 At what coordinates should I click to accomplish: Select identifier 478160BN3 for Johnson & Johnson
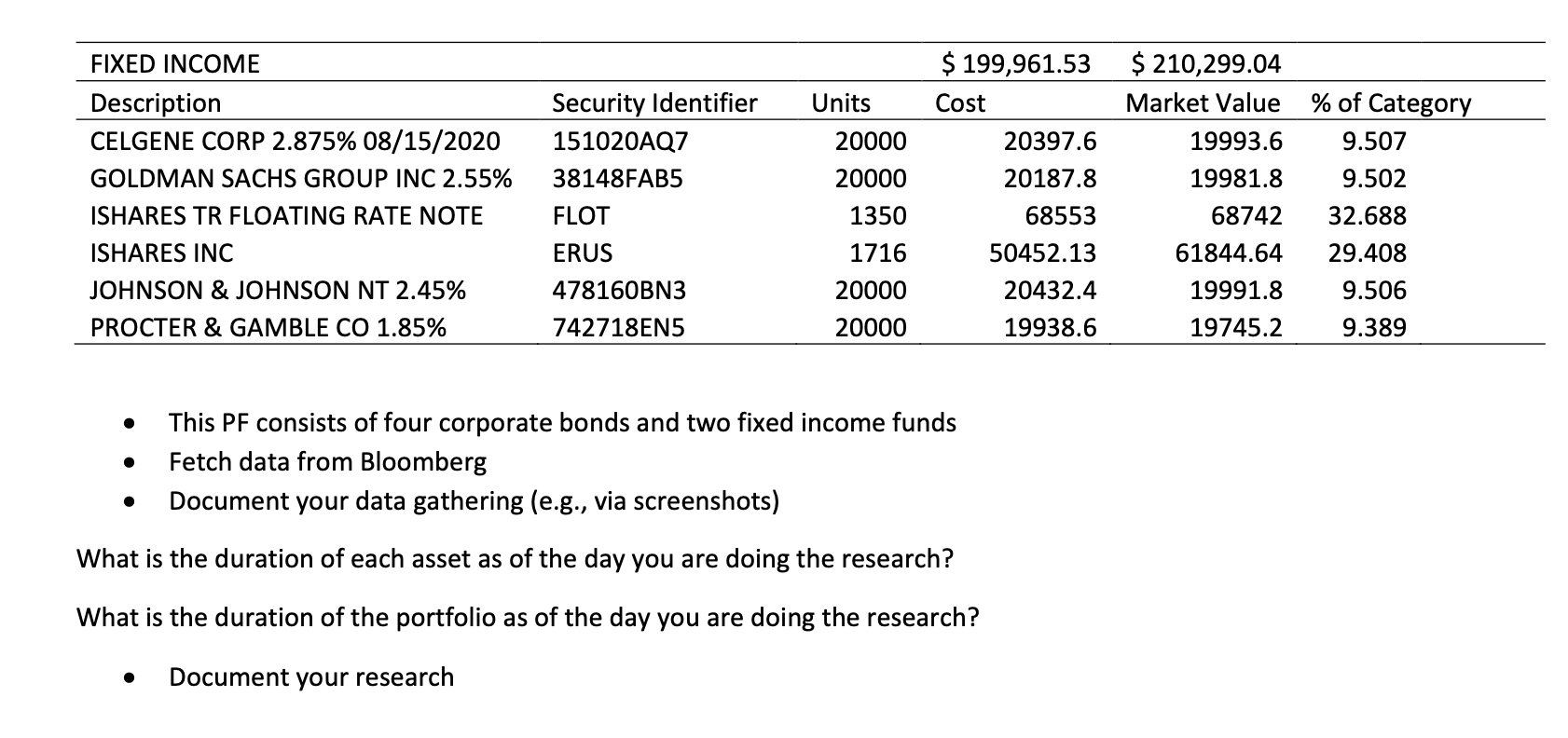tap(619, 291)
